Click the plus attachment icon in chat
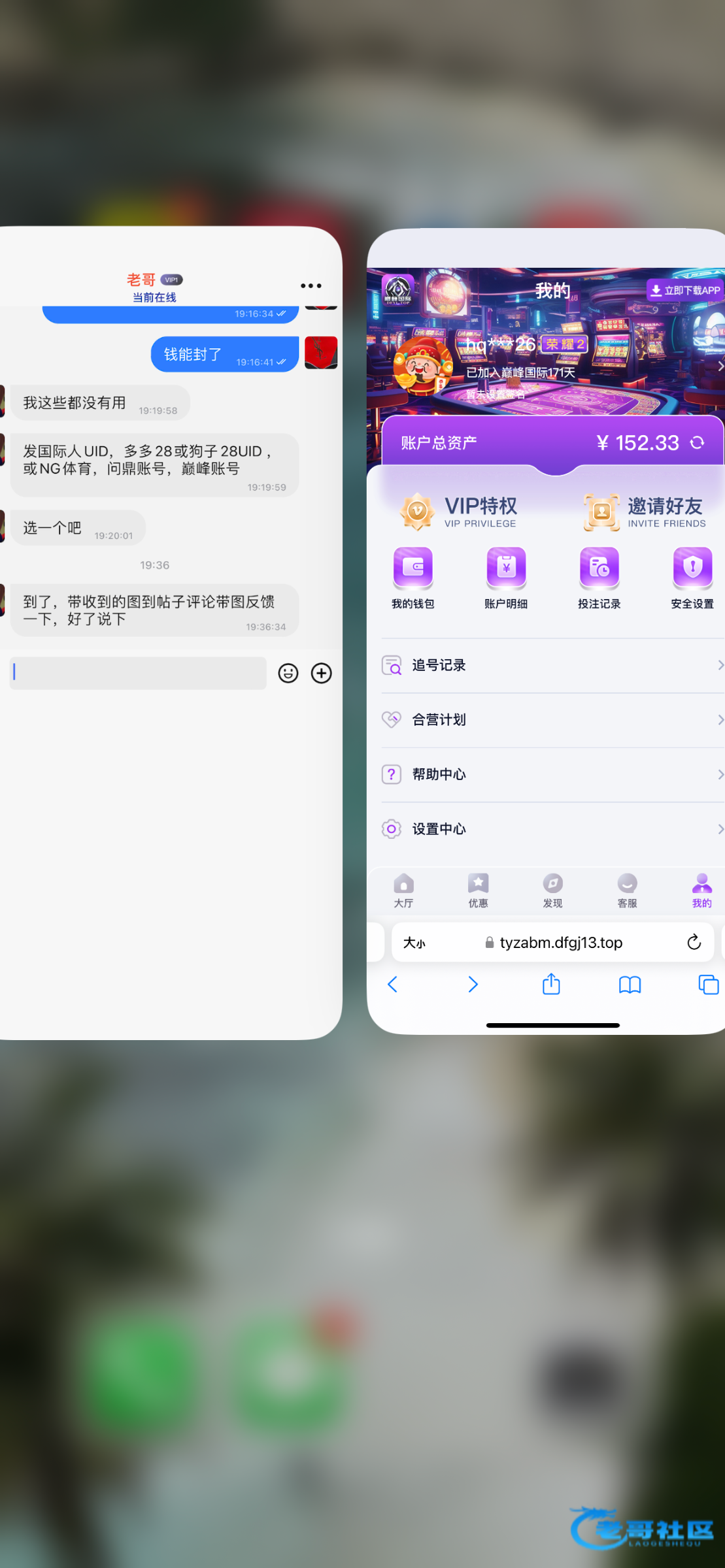Screen dimensions: 725x1568 click(x=321, y=673)
